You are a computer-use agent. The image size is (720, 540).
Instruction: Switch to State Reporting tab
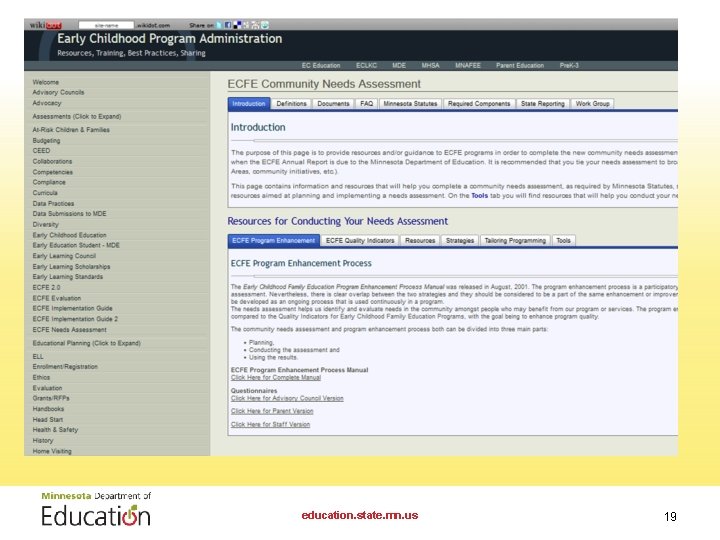coord(543,104)
